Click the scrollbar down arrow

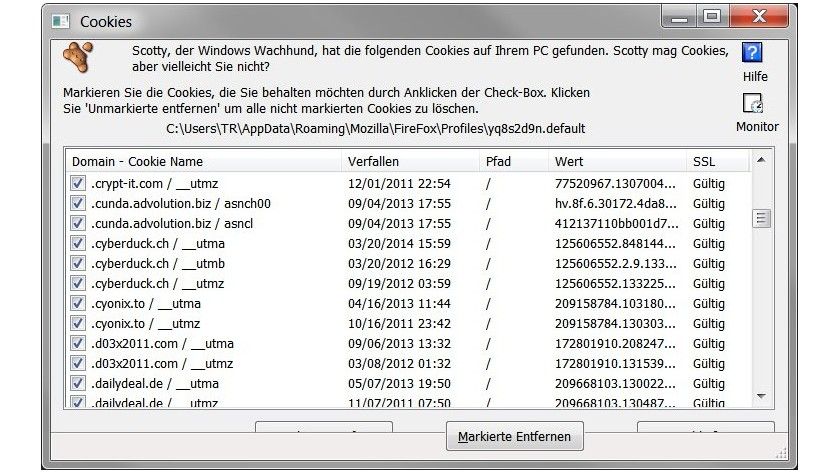pos(761,396)
